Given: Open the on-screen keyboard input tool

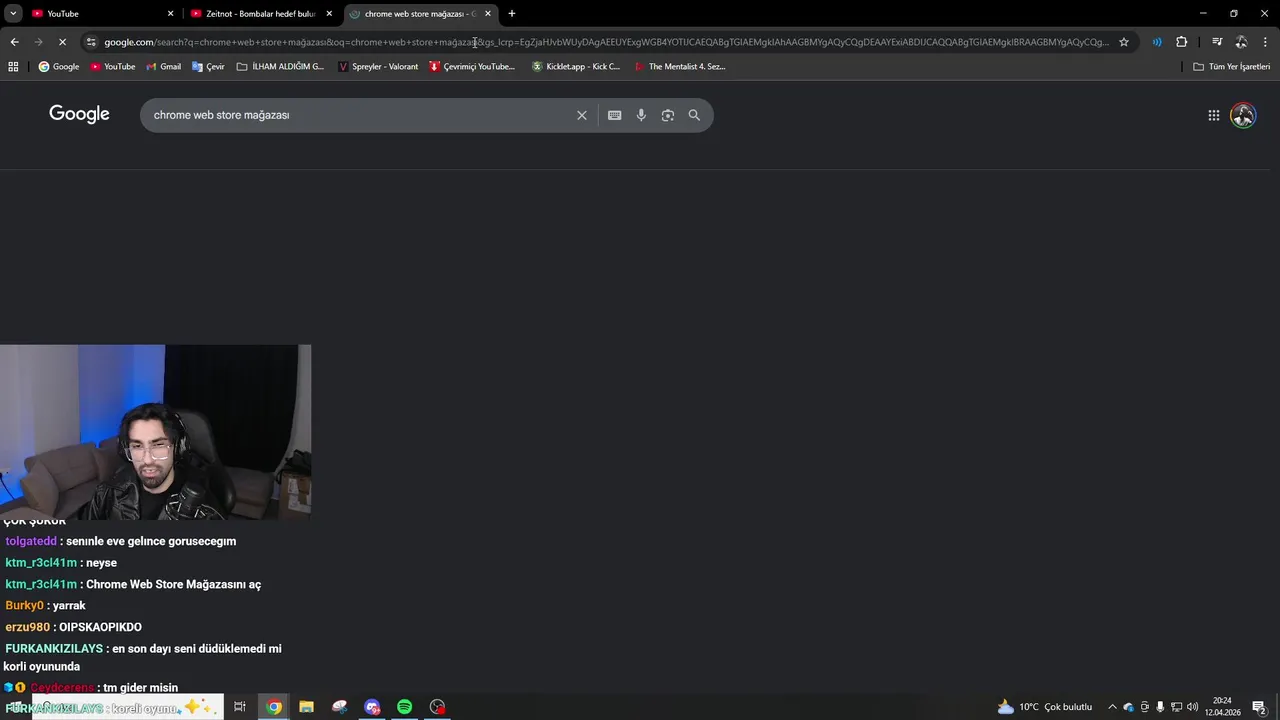Looking at the screenshot, I should coord(615,115).
